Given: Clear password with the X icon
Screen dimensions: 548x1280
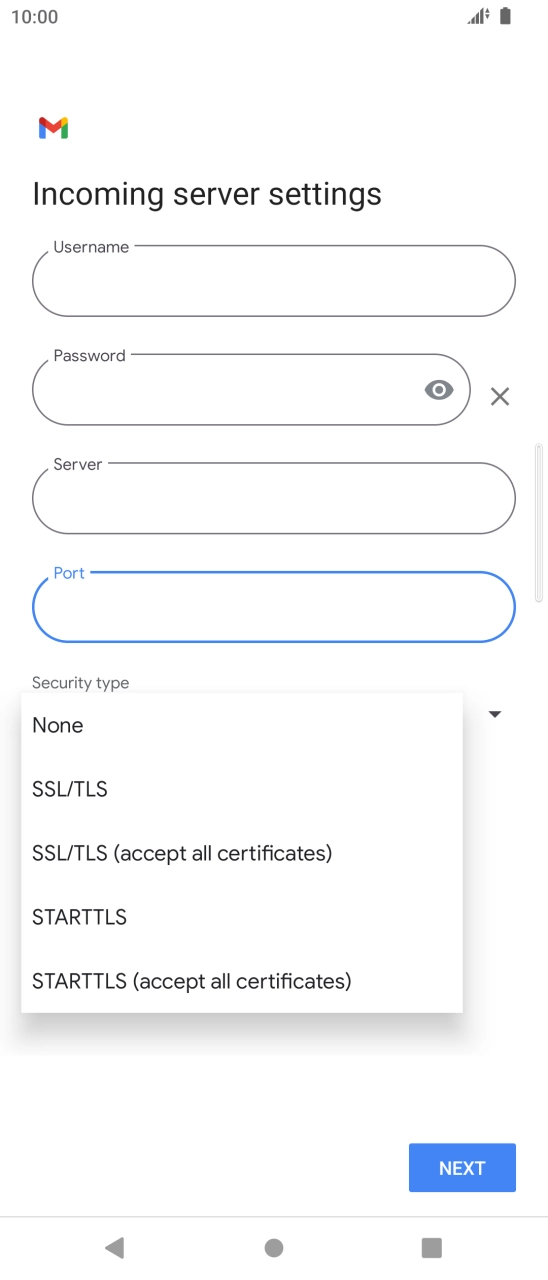Looking at the screenshot, I should pyautogui.click(x=500, y=396).
